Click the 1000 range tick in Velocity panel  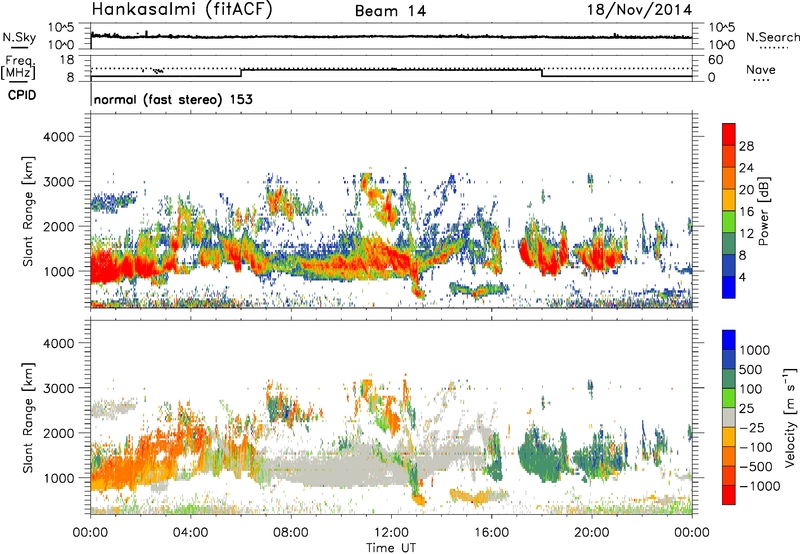click(58, 478)
